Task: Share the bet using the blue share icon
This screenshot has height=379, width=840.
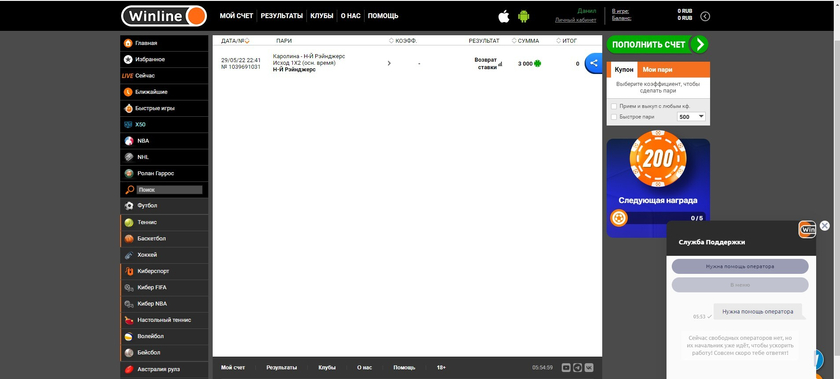Action: [594, 63]
